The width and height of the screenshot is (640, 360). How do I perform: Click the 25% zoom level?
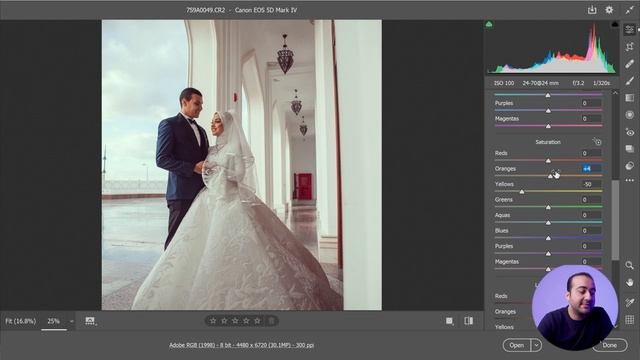[x=53, y=321]
